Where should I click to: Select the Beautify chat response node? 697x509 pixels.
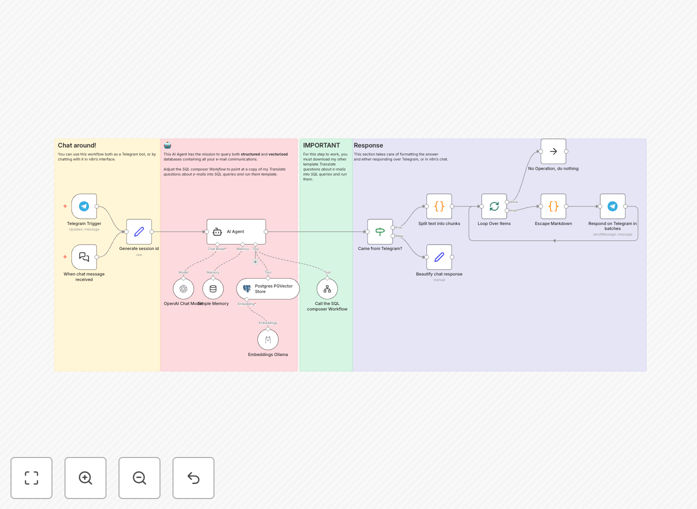tap(439, 257)
